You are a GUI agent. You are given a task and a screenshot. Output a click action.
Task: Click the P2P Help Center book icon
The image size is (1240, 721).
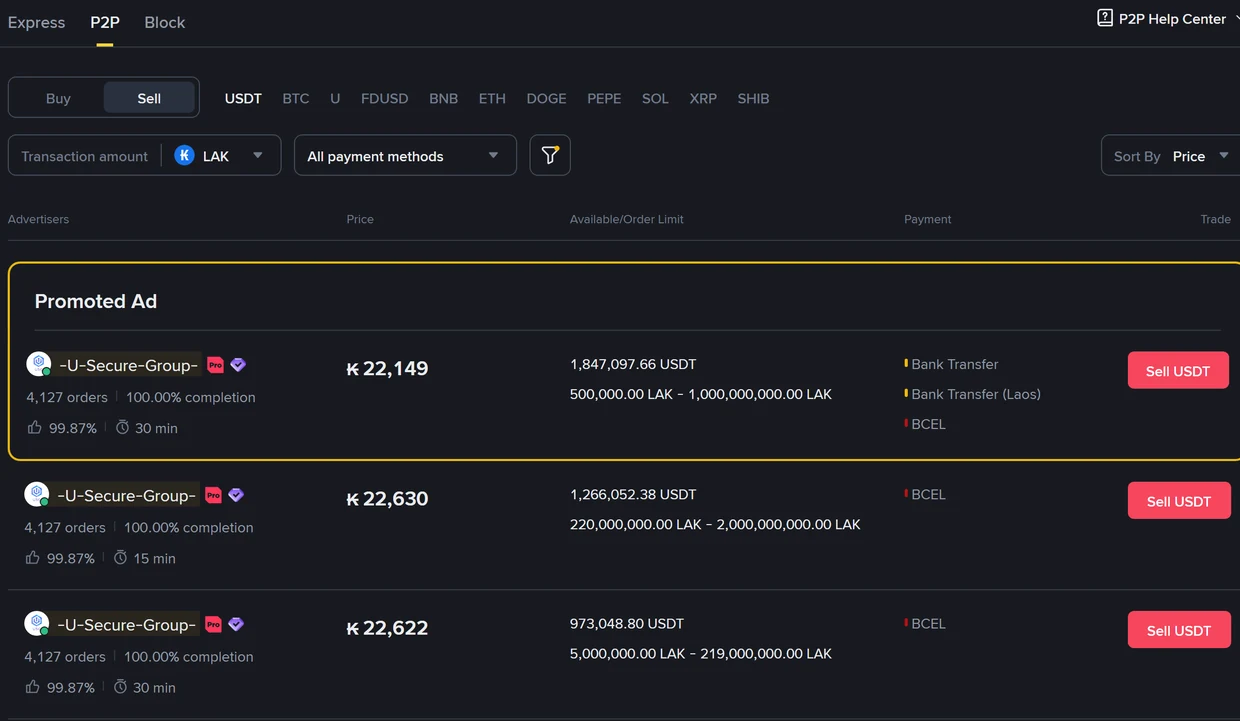1105,18
